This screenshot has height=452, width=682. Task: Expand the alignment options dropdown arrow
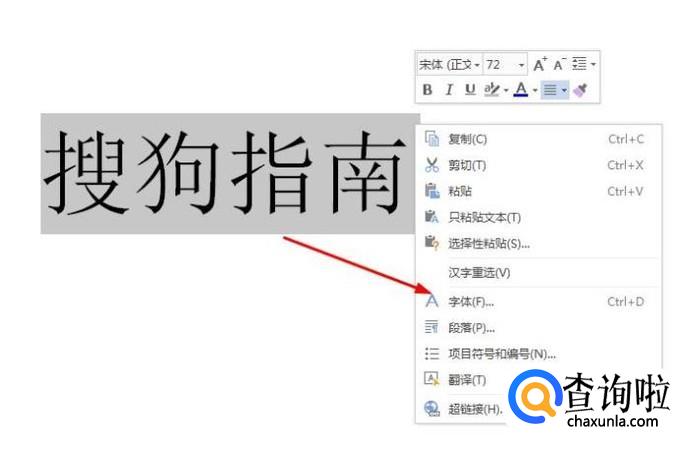click(x=564, y=90)
